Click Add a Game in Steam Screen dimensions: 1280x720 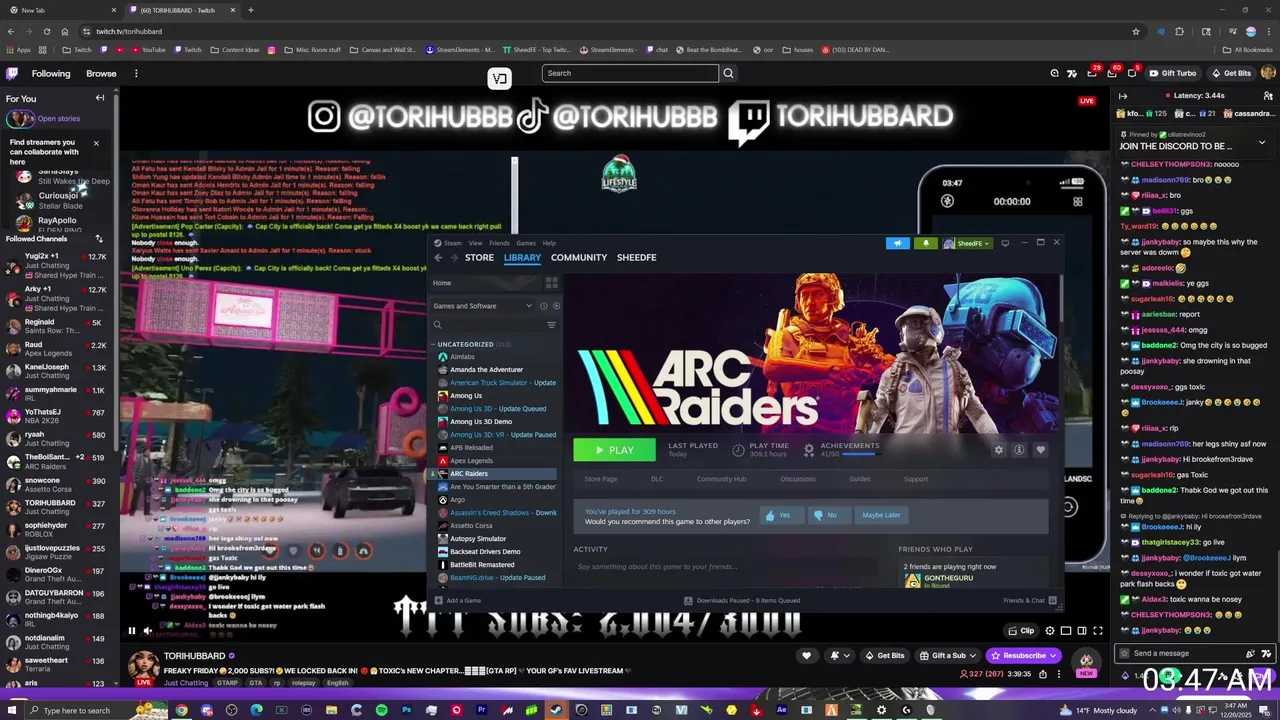457,600
